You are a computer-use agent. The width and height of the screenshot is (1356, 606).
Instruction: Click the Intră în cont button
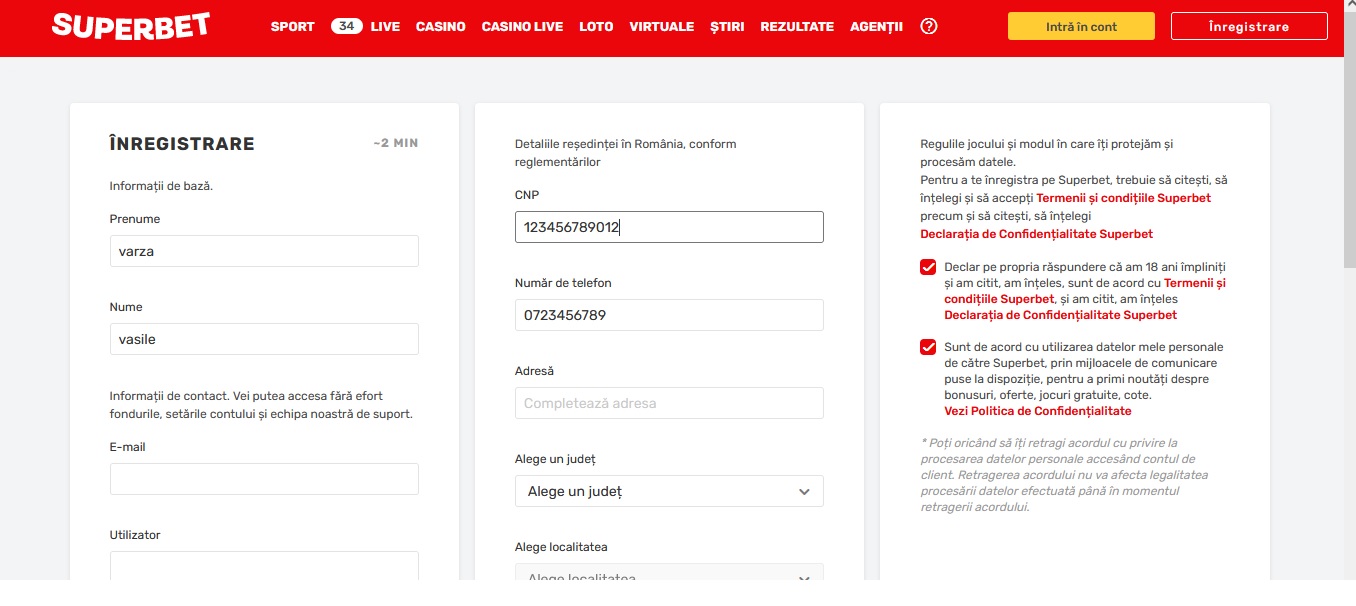(x=1081, y=26)
